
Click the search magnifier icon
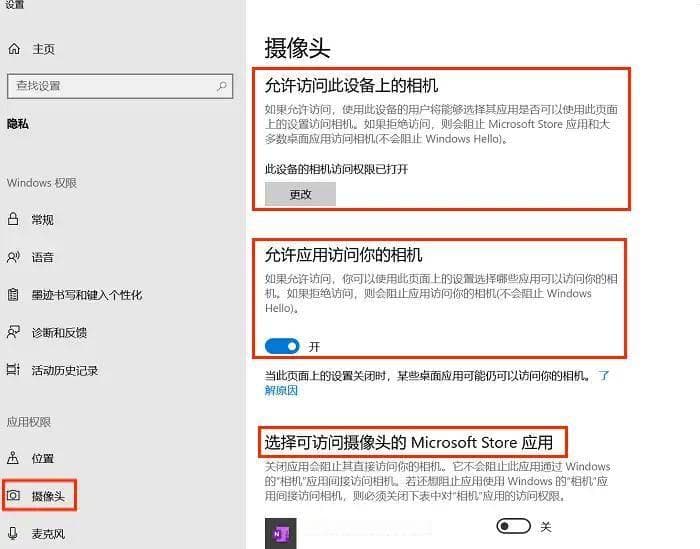(221, 86)
